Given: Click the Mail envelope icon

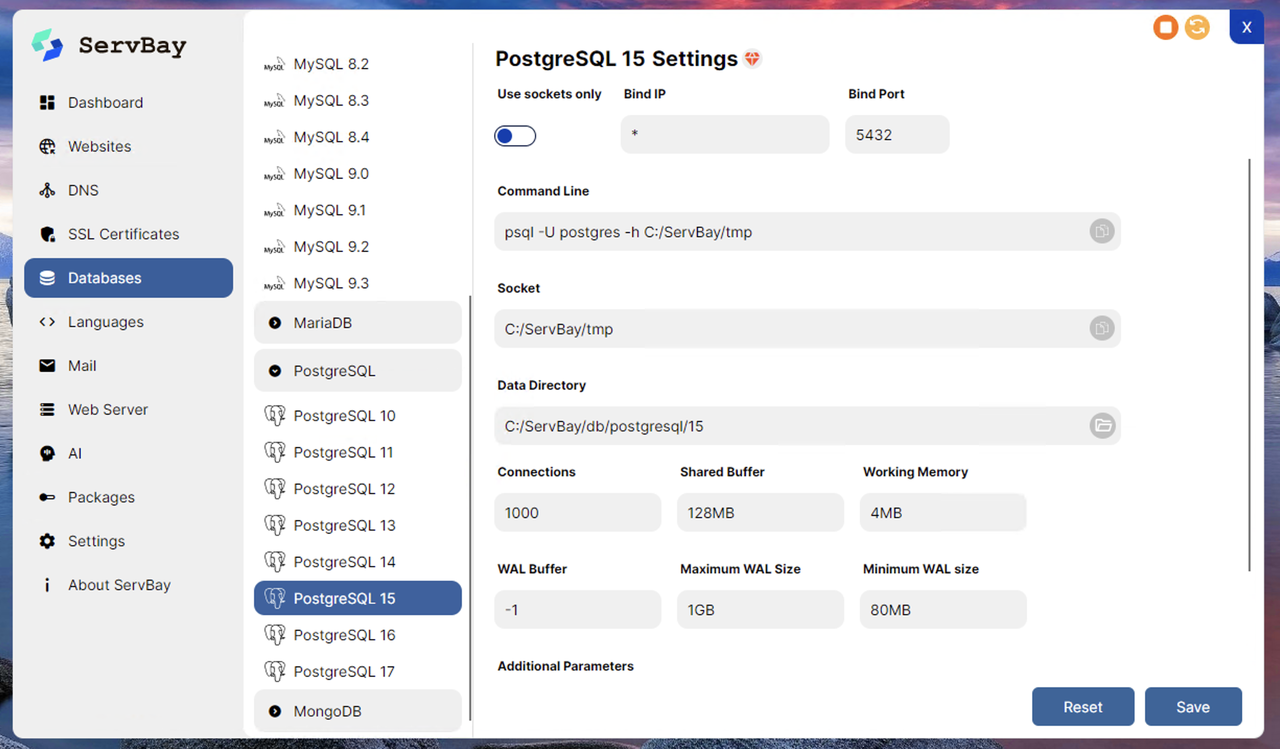Looking at the screenshot, I should 47,366.
